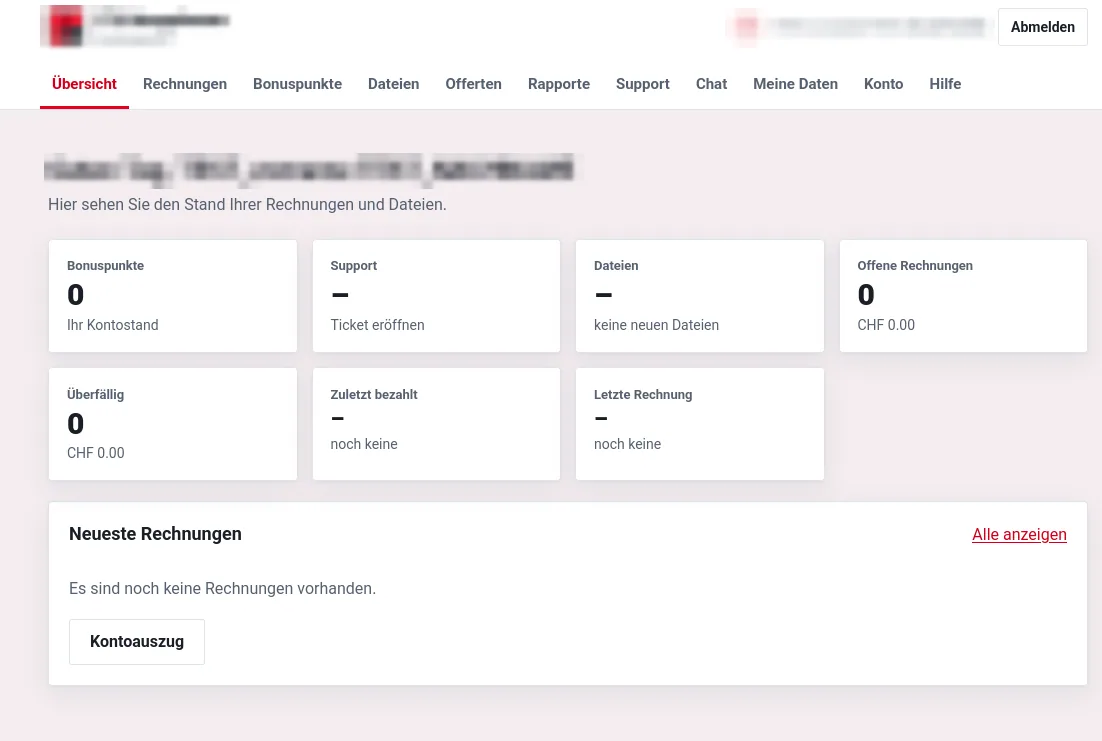Go to the Dateien tab
Viewport: 1102px width, 741px height.
click(x=394, y=84)
